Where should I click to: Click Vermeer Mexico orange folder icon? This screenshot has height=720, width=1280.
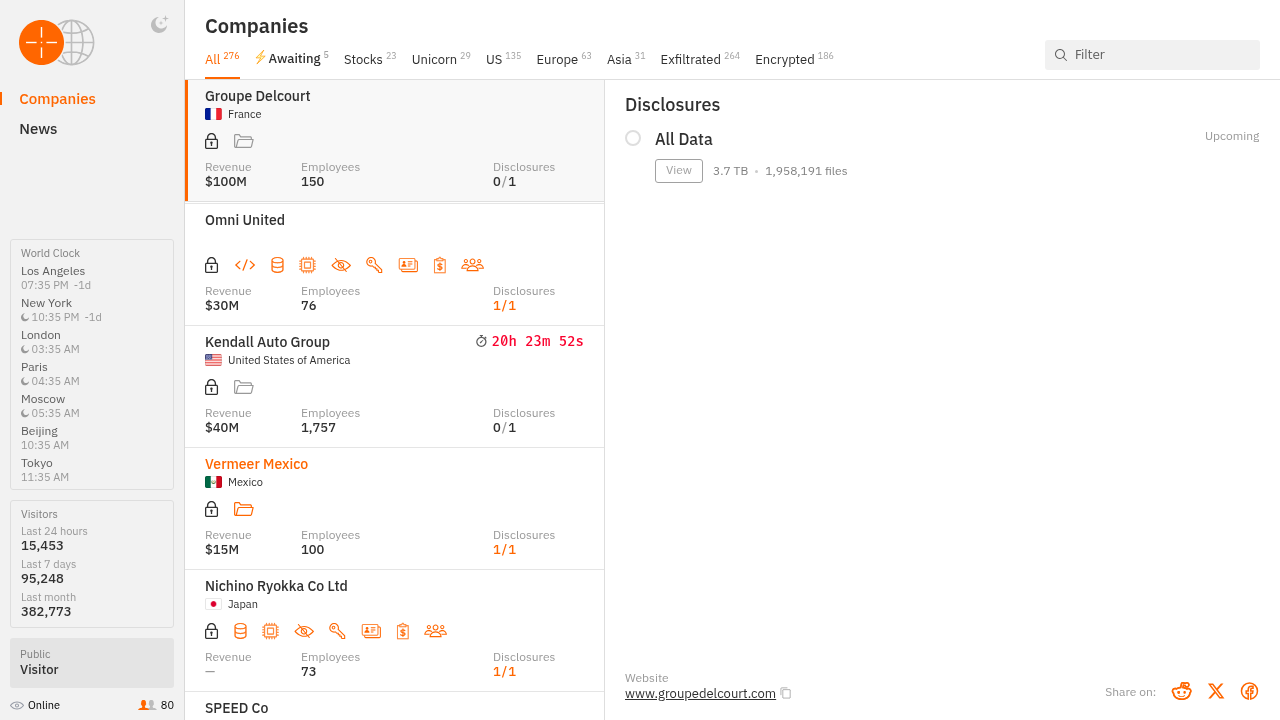tap(244, 509)
